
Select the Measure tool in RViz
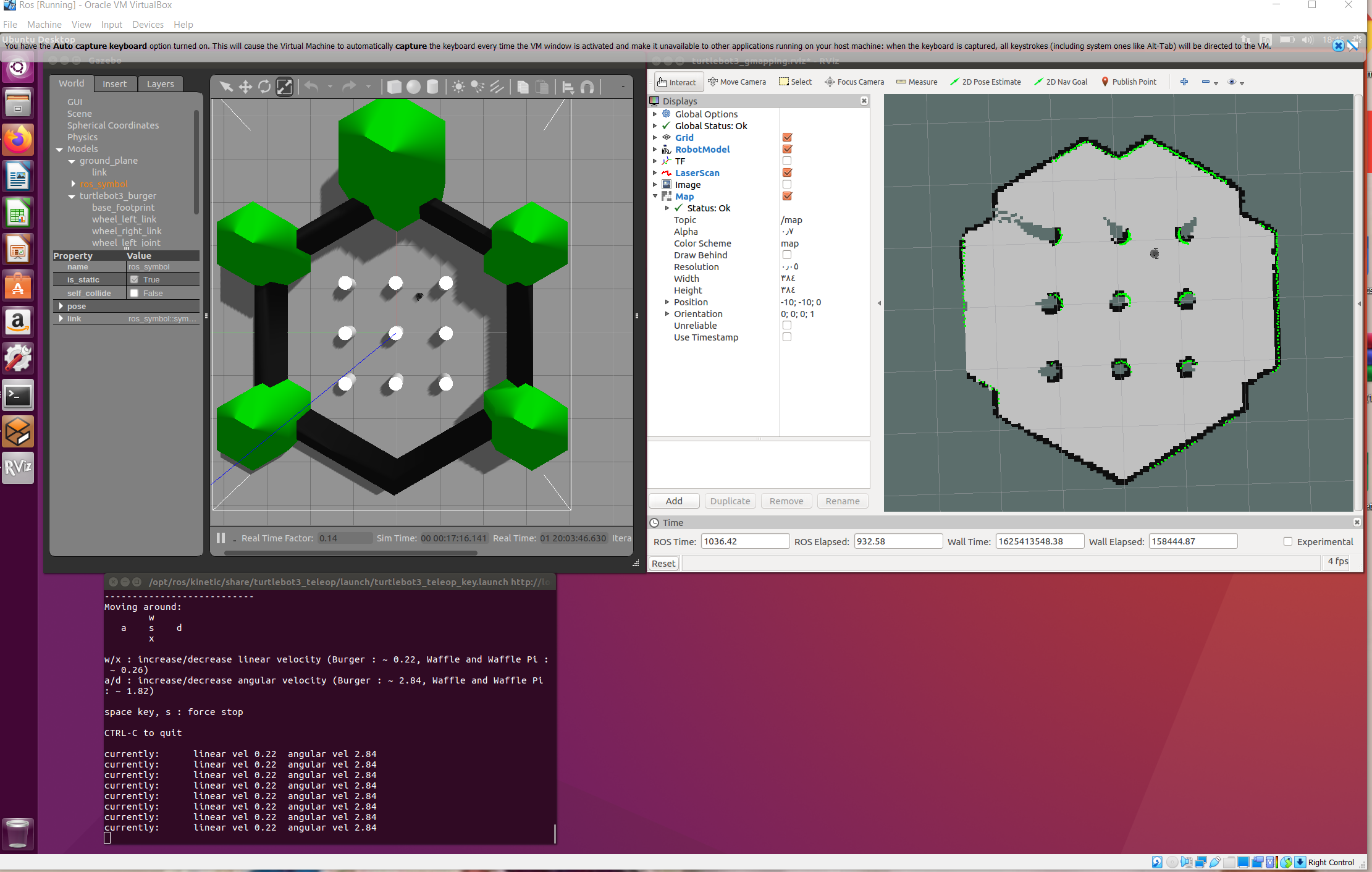(917, 82)
